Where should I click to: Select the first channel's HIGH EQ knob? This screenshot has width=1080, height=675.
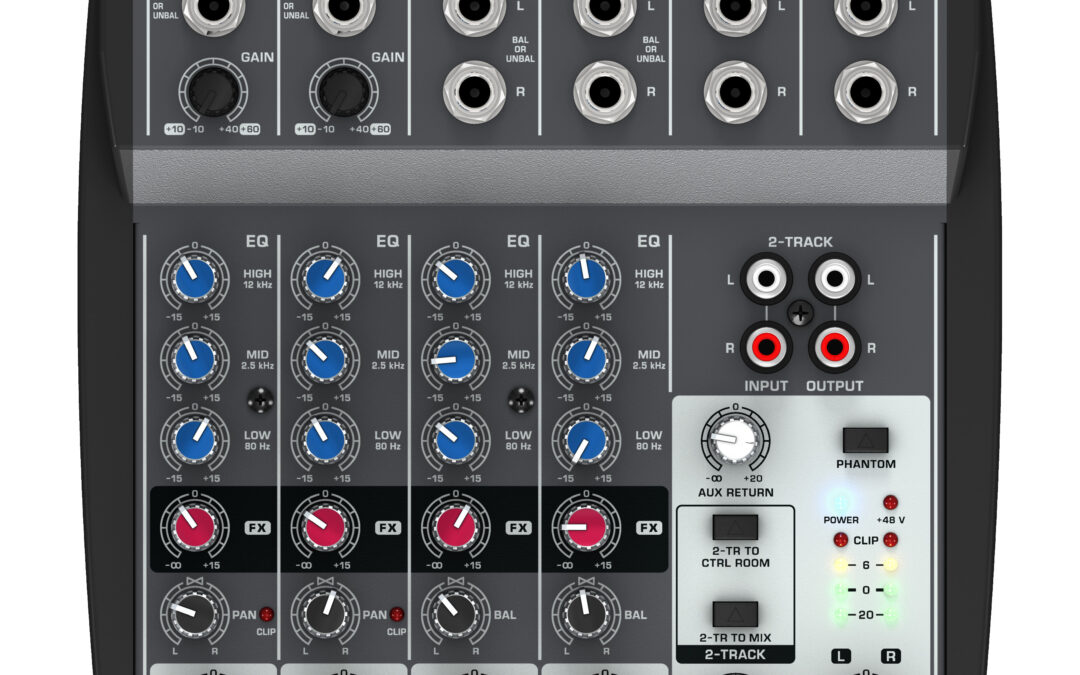[194, 281]
